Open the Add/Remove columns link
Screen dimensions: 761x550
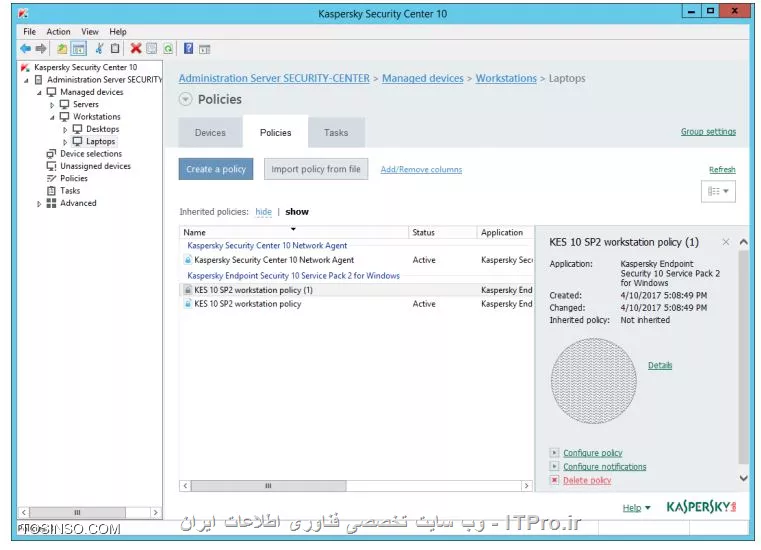tap(421, 169)
